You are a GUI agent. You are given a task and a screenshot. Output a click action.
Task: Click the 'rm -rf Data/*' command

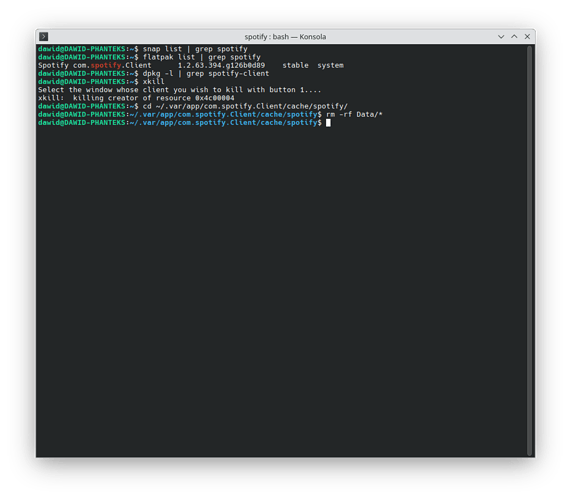coord(354,114)
